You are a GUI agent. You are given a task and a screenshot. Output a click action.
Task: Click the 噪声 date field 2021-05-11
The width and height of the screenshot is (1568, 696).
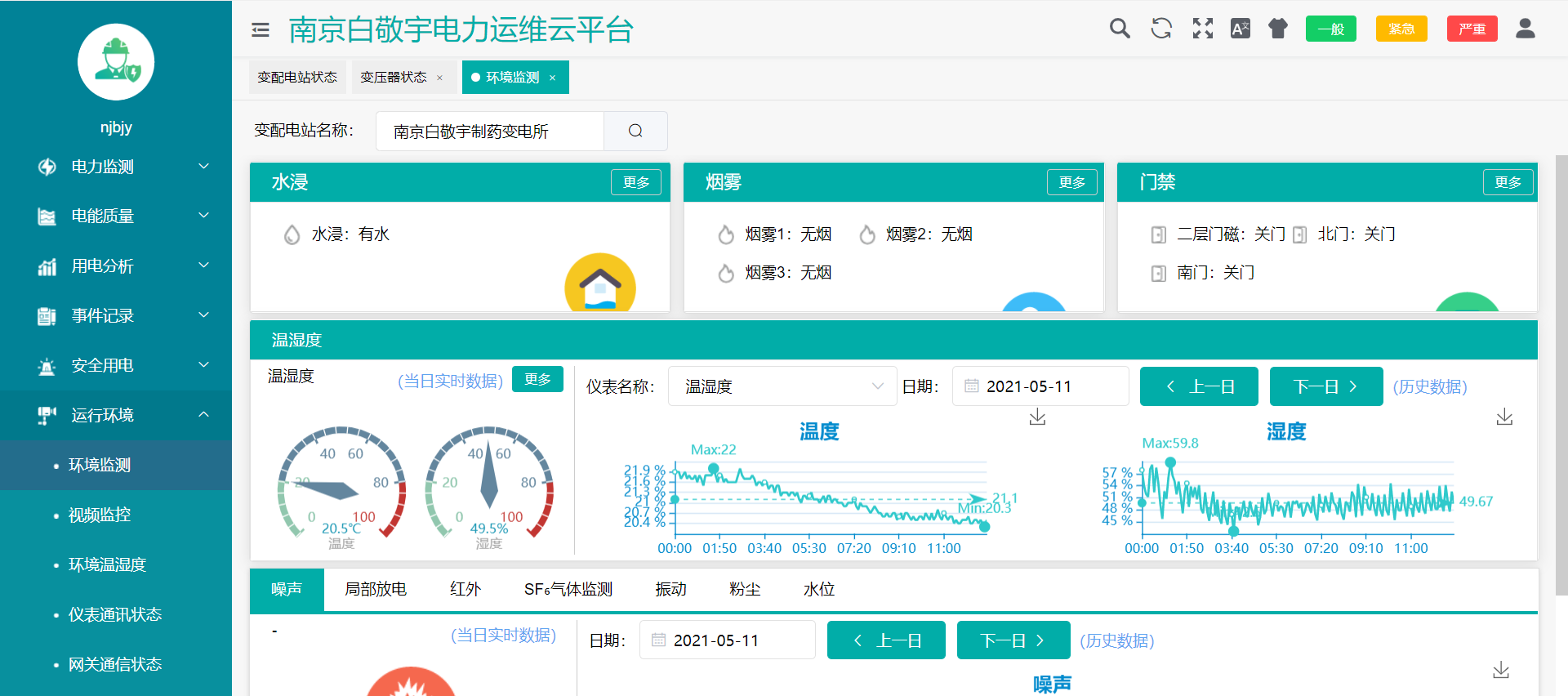pyautogui.click(x=728, y=640)
